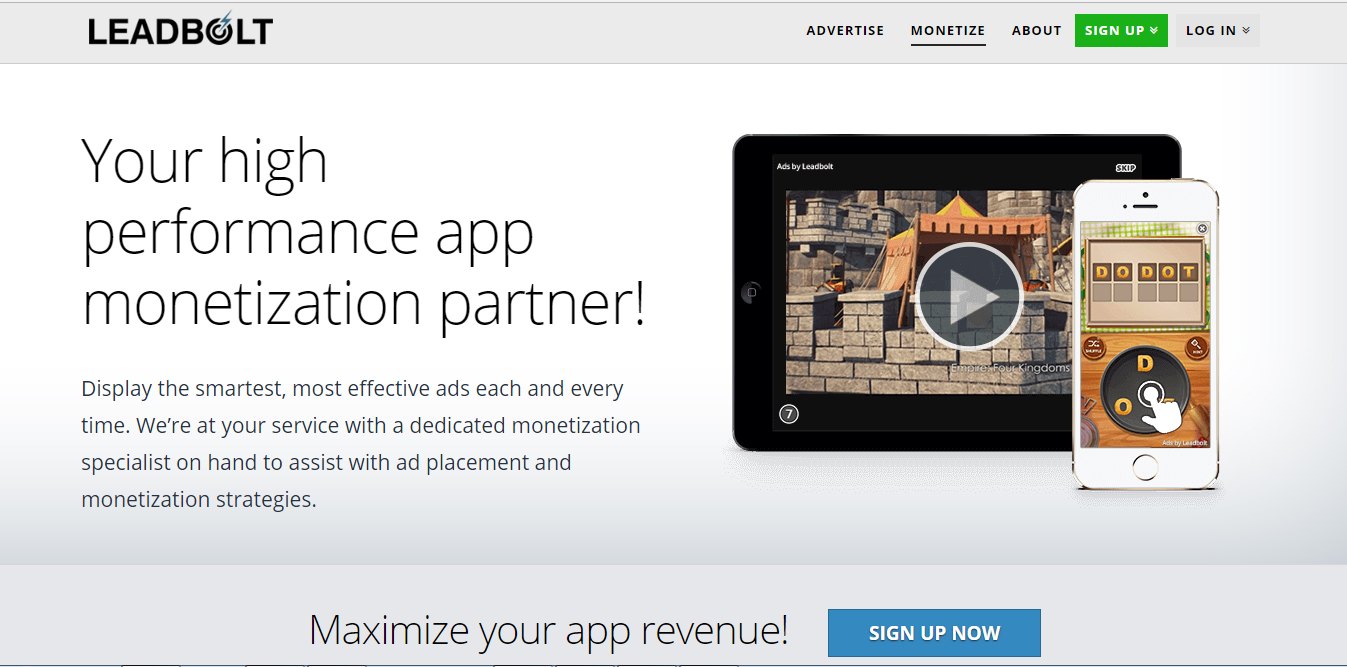Click the SIGN UP NOW button
Viewport: 1347px width, 667px height.
pyautogui.click(x=934, y=633)
